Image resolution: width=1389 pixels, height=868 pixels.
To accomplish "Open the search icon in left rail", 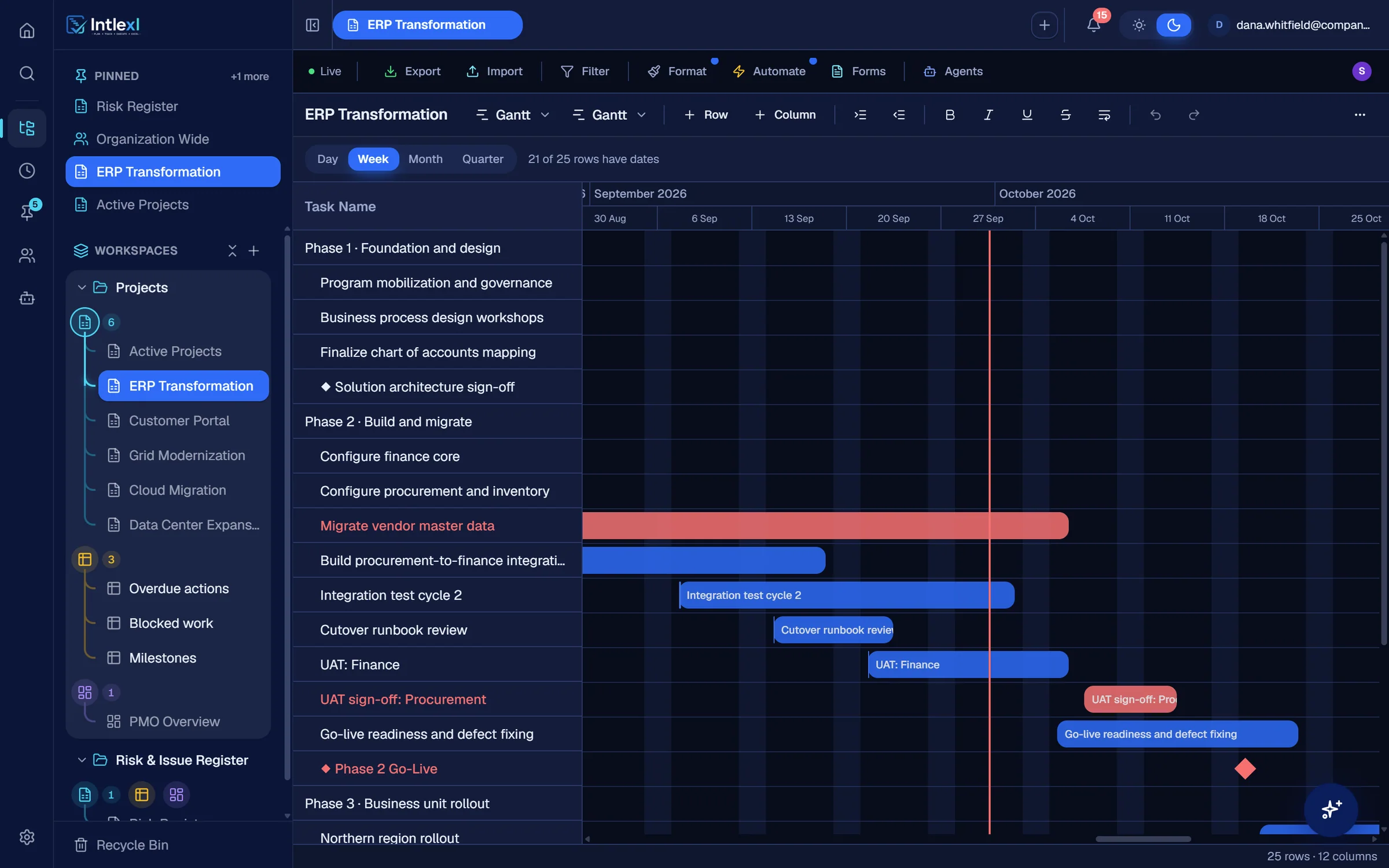I will point(27,73).
